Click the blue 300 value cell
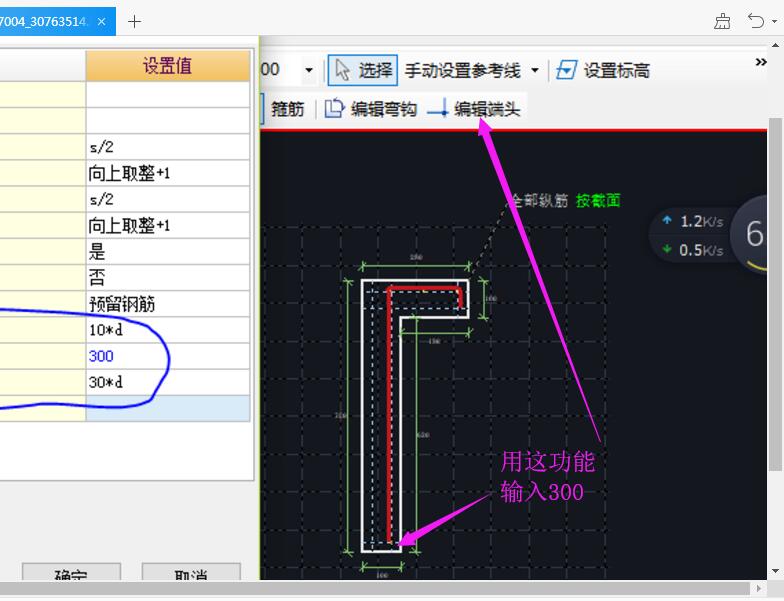 [168, 356]
